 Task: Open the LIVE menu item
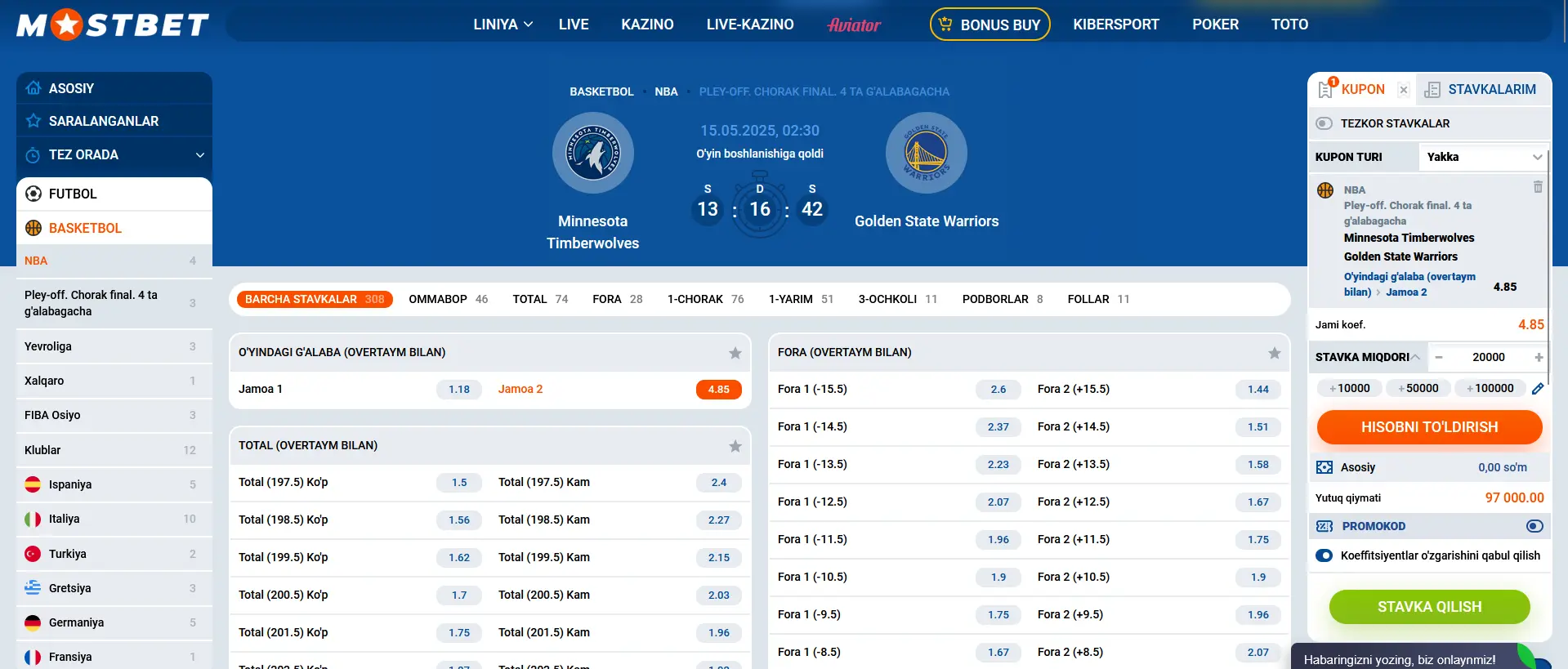coord(574,25)
